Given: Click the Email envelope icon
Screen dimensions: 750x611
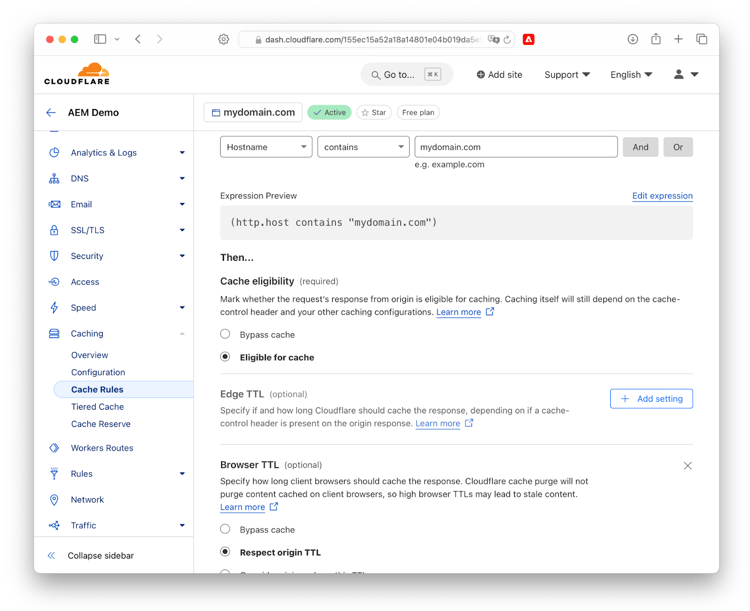Looking at the screenshot, I should coord(54,204).
